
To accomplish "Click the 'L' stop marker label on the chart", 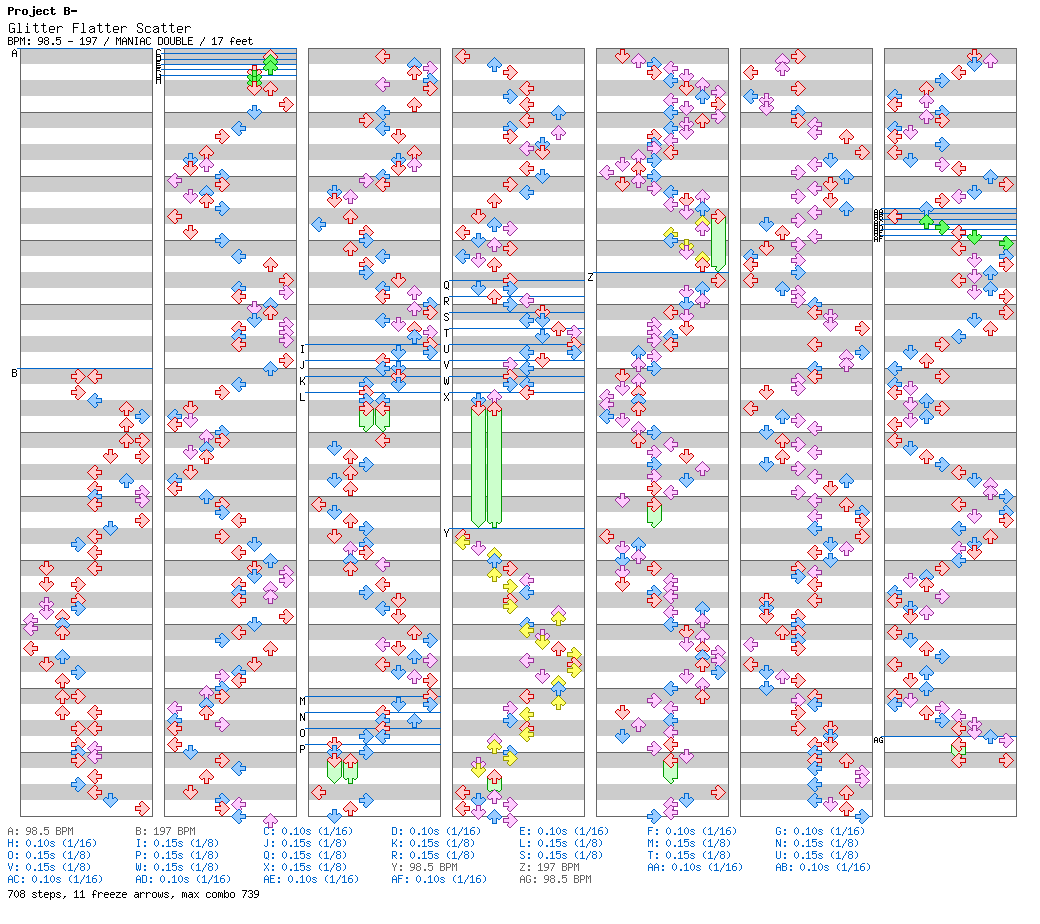I will [x=302, y=397].
